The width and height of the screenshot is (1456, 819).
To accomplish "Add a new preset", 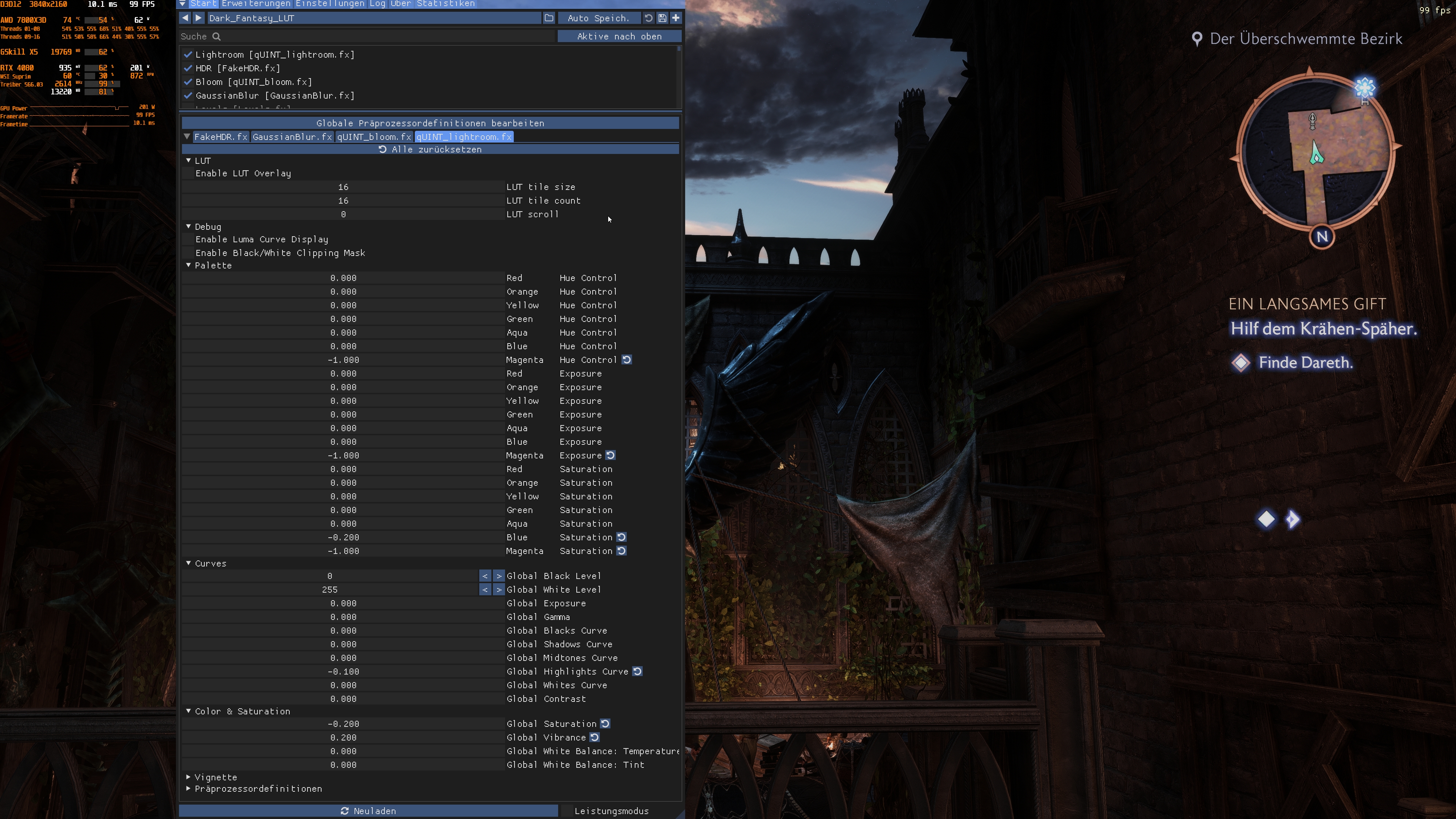I will point(675,18).
